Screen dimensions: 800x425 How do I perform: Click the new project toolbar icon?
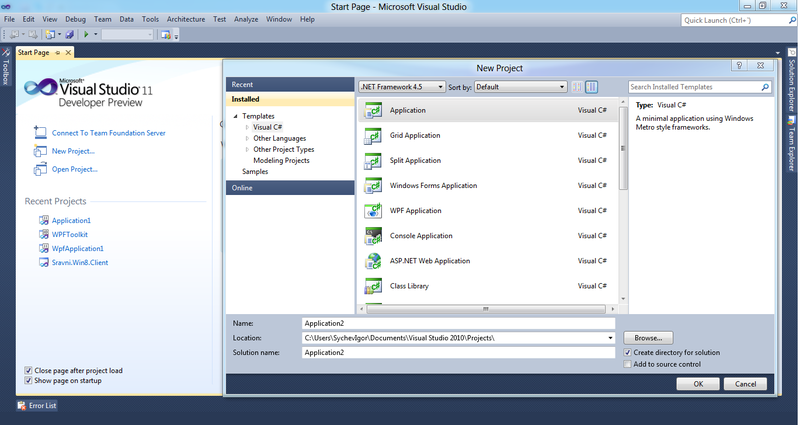coord(50,34)
